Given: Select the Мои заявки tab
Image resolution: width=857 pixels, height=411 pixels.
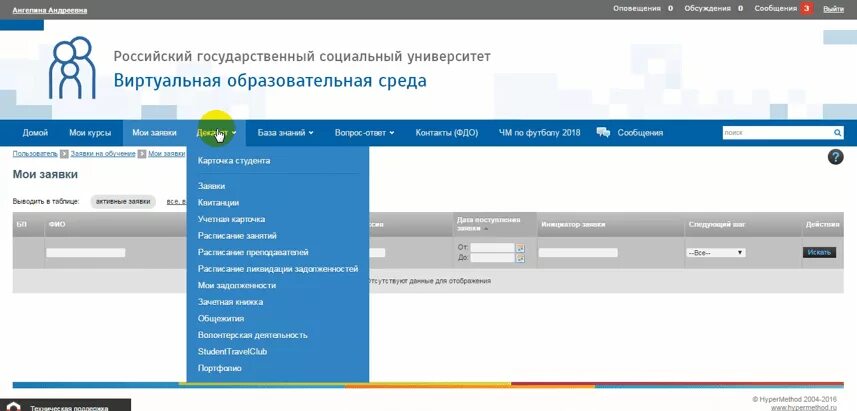Looking at the screenshot, I should pos(155,133).
